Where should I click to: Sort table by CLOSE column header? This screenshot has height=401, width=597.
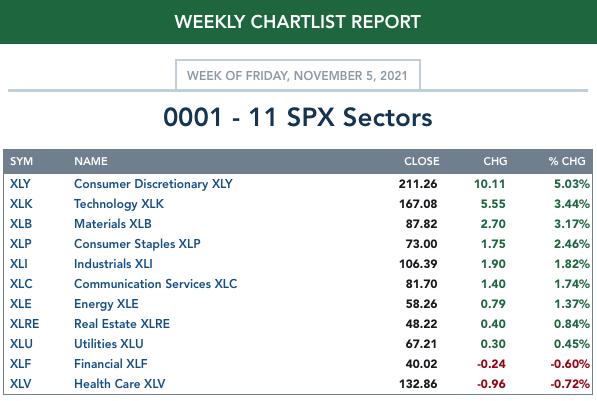click(421, 161)
